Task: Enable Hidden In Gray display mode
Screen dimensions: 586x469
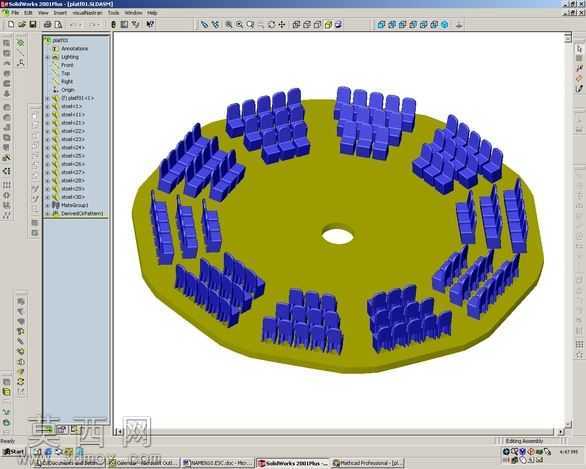Action: pyautogui.click(x=307, y=25)
